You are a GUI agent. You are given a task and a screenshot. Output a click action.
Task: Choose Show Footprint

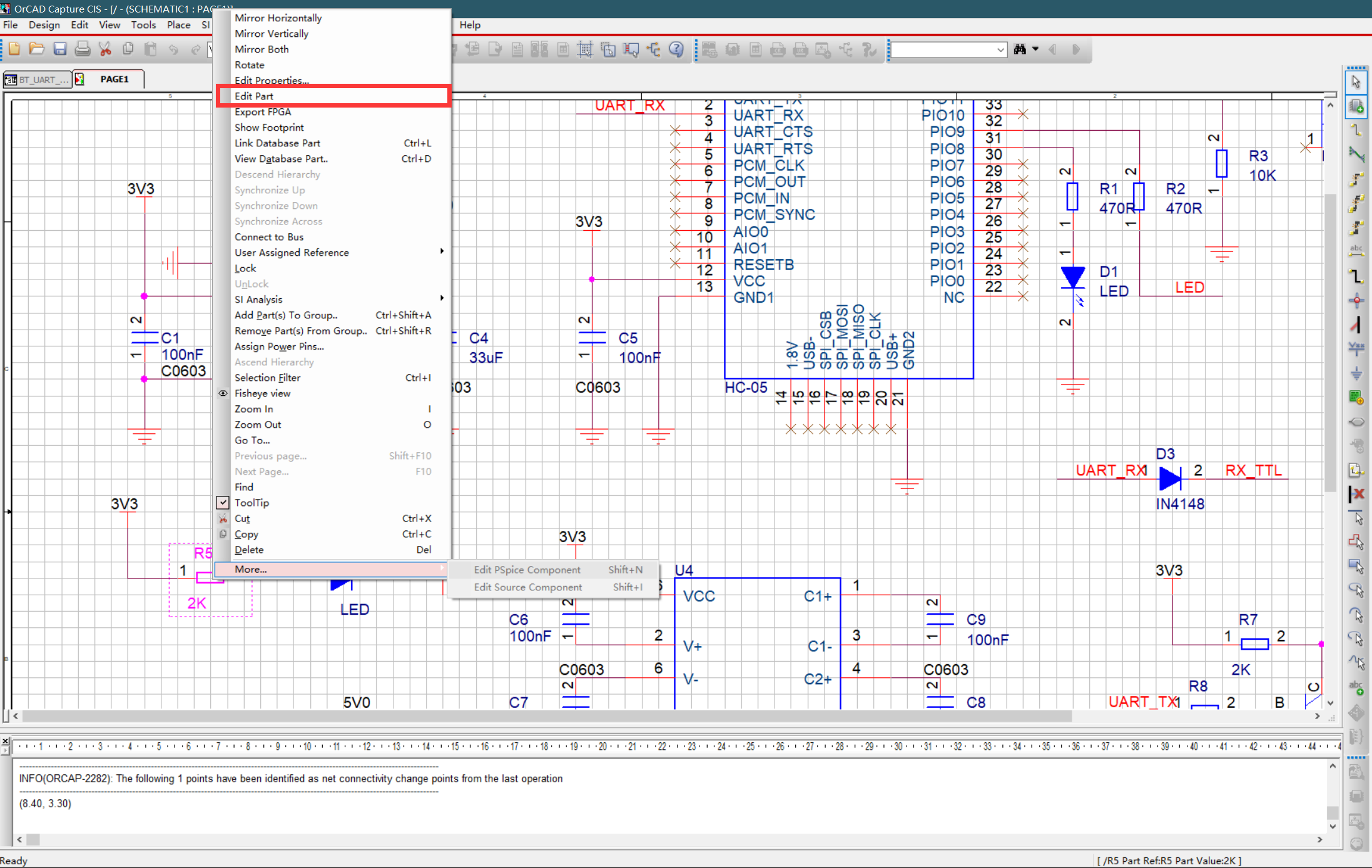point(332,128)
